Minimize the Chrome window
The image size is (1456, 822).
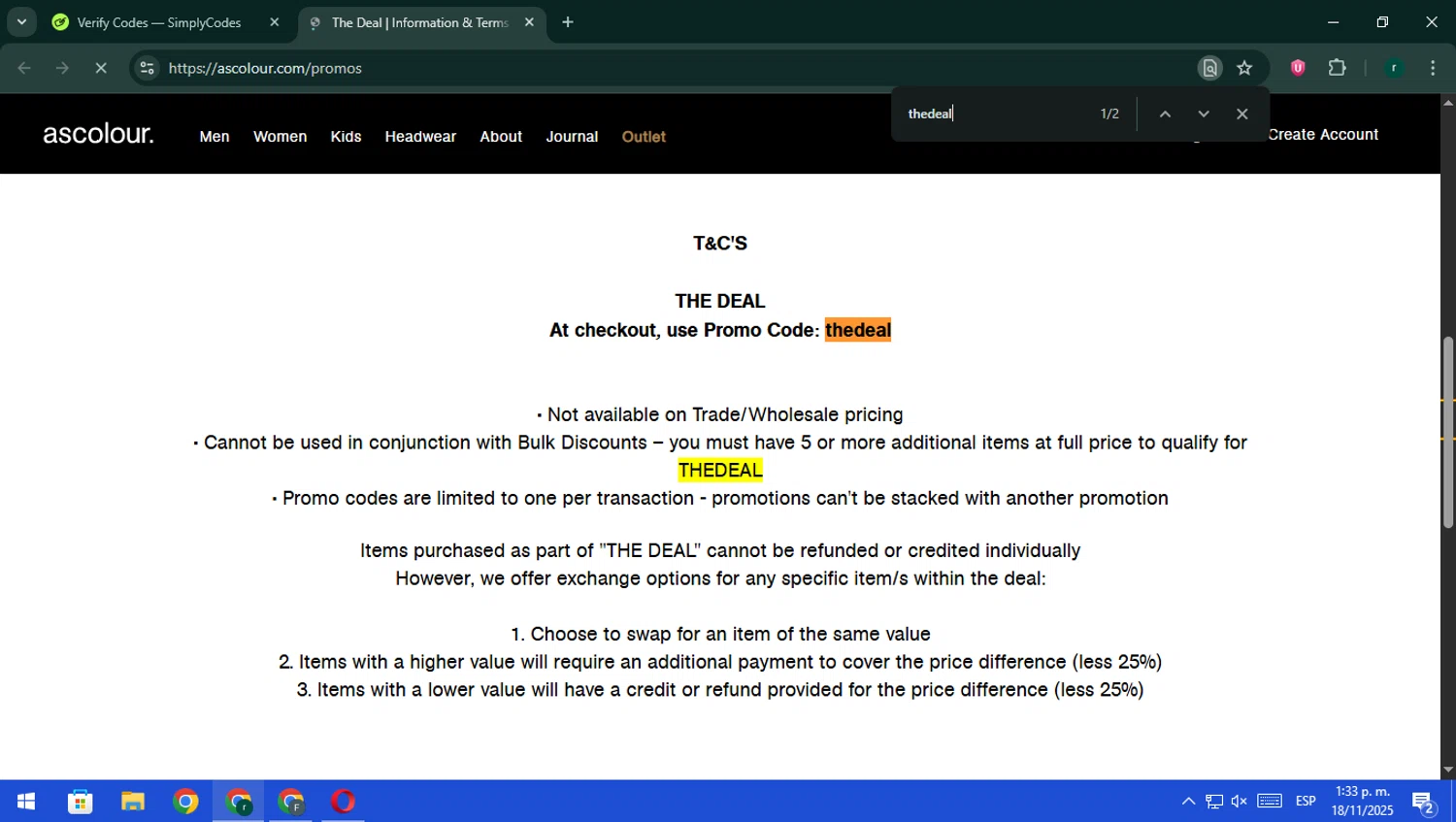(1333, 22)
